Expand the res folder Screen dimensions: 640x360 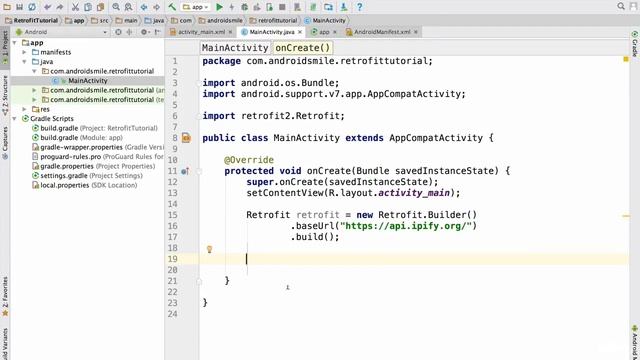pos(24,109)
